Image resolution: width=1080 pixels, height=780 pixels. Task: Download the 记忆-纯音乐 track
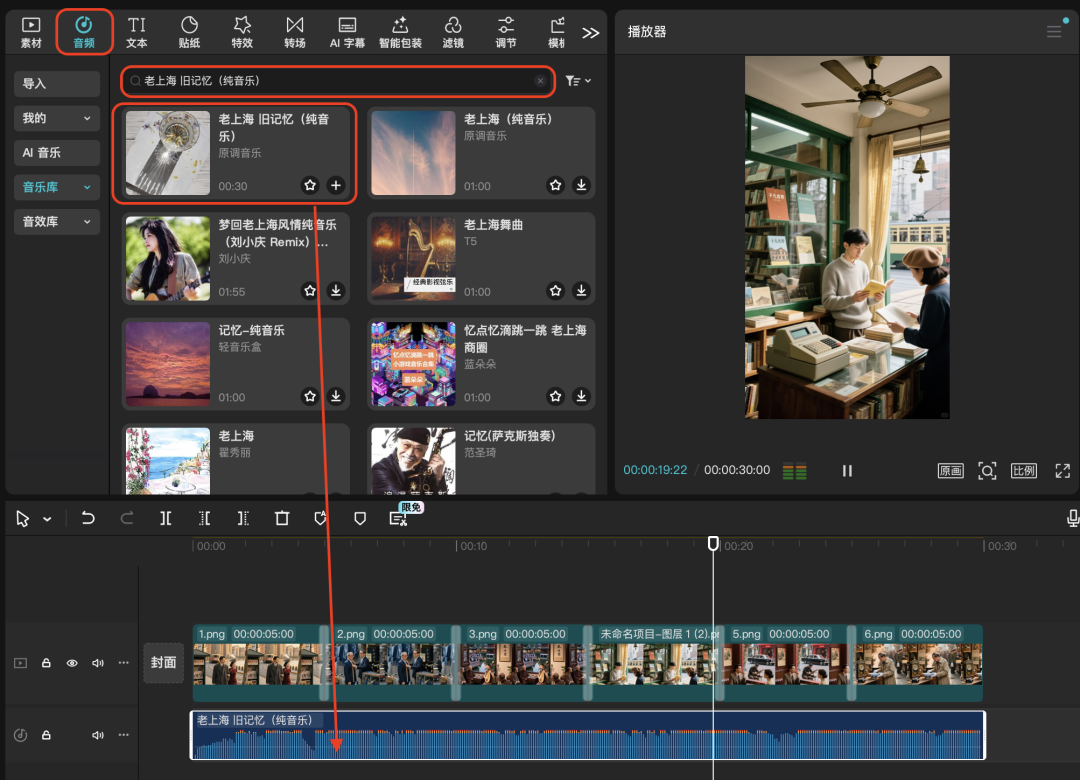click(x=336, y=397)
